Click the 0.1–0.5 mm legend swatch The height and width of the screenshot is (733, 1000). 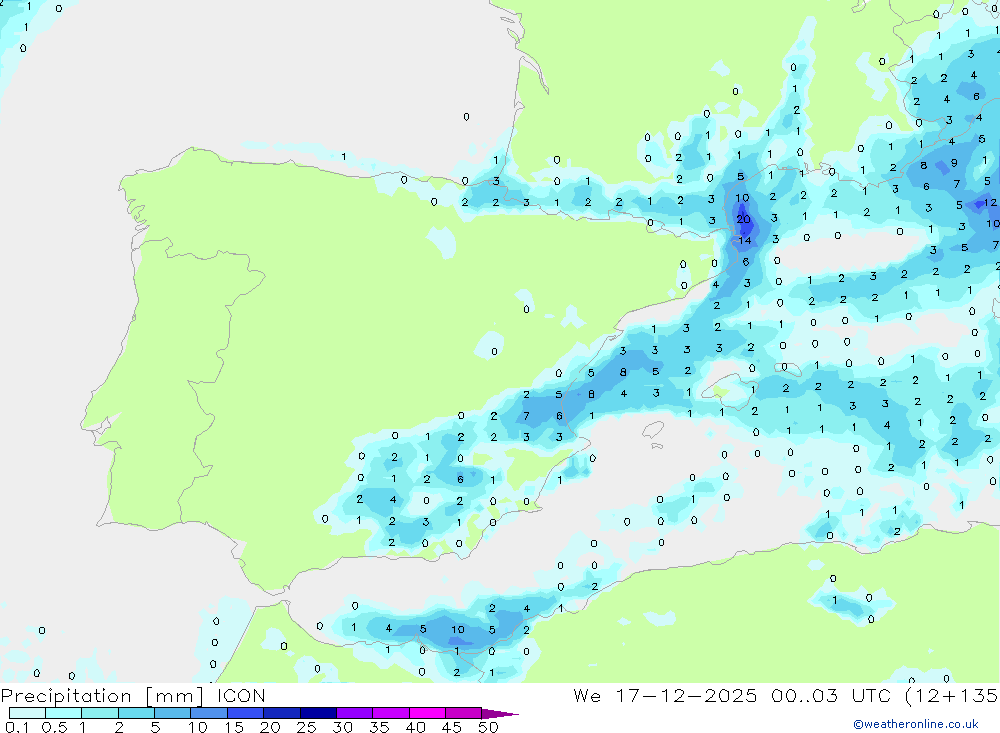click(27, 713)
